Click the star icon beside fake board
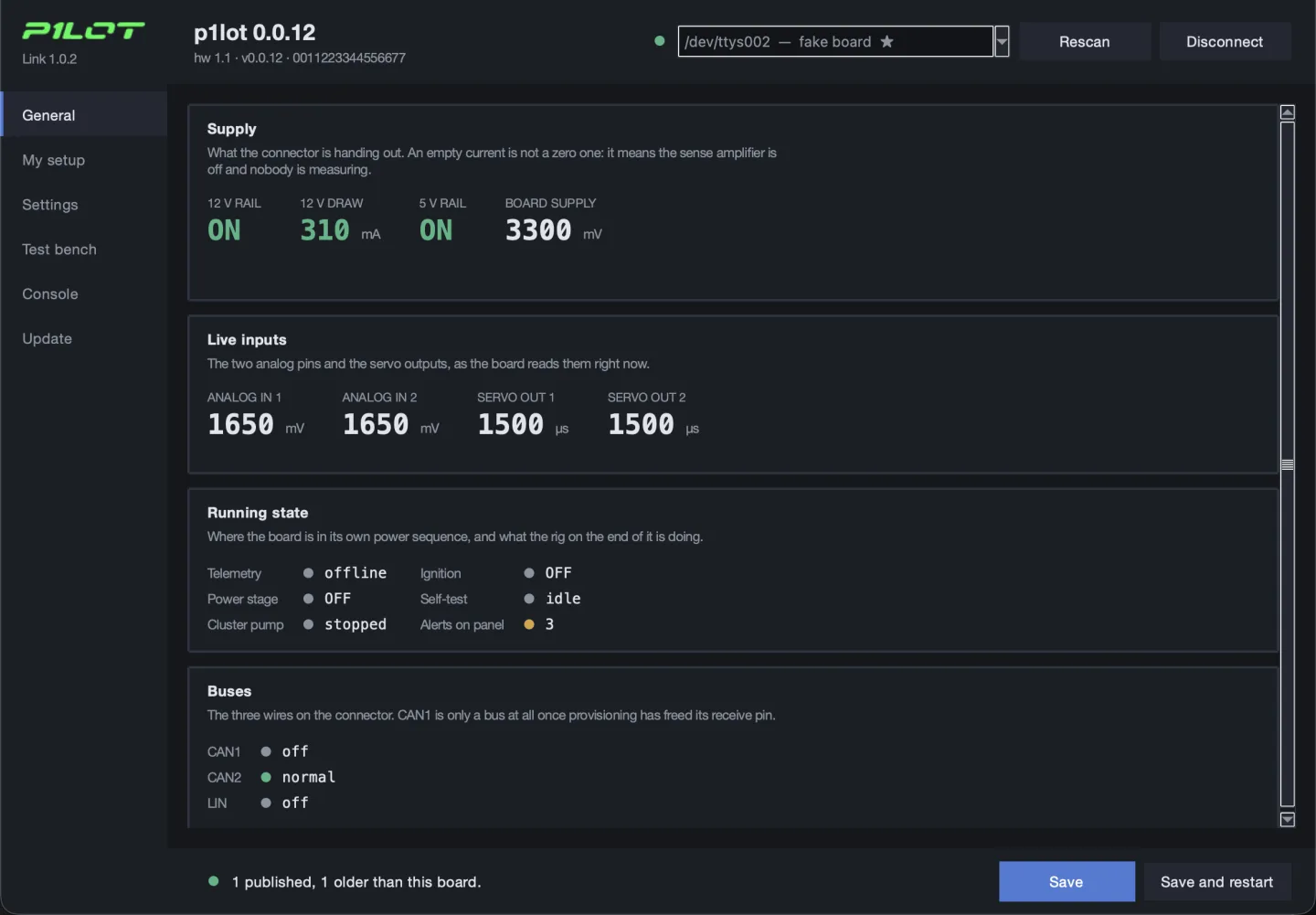The width and height of the screenshot is (1316, 915). coord(886,41)
